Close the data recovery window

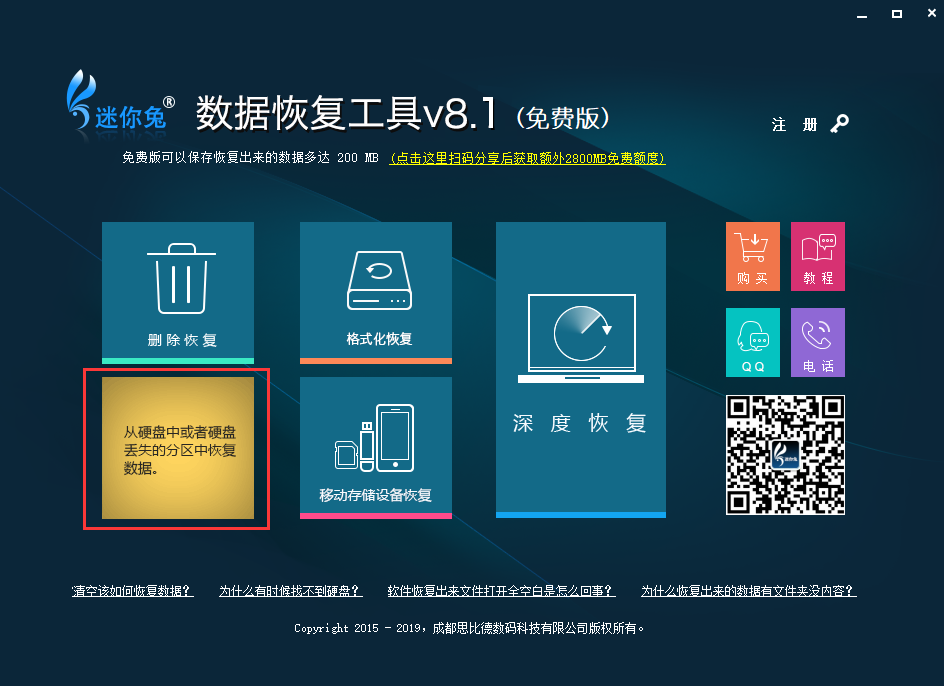click(931, 13)
